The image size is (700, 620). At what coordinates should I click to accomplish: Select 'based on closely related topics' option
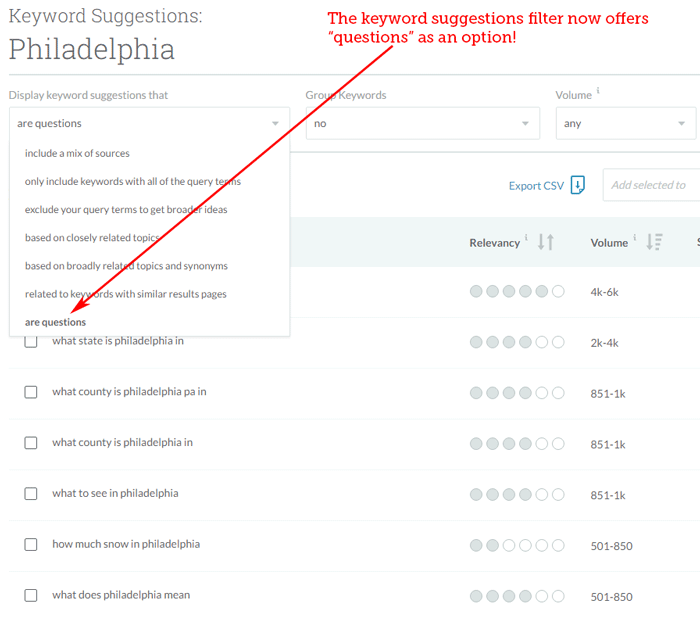click(93, 238)
